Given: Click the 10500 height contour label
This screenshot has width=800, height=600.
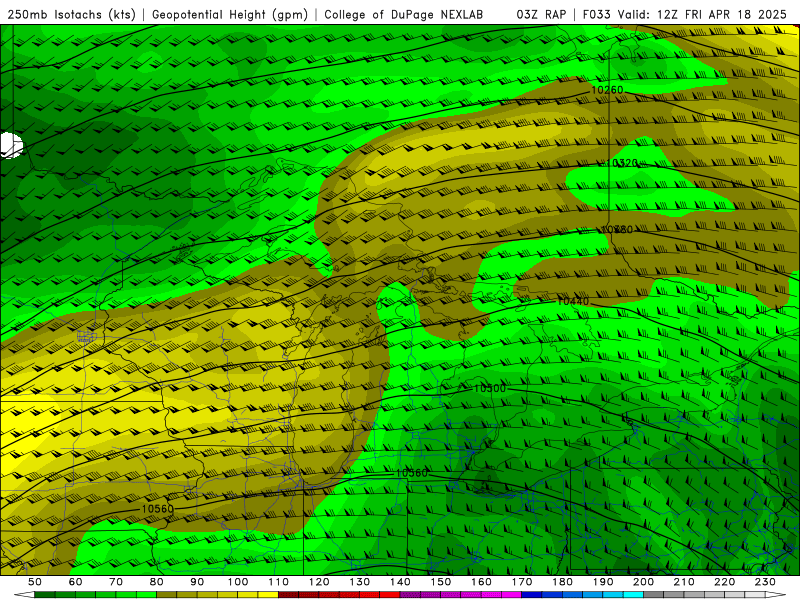Looking at the screenshot, I should tap(489, 388).
